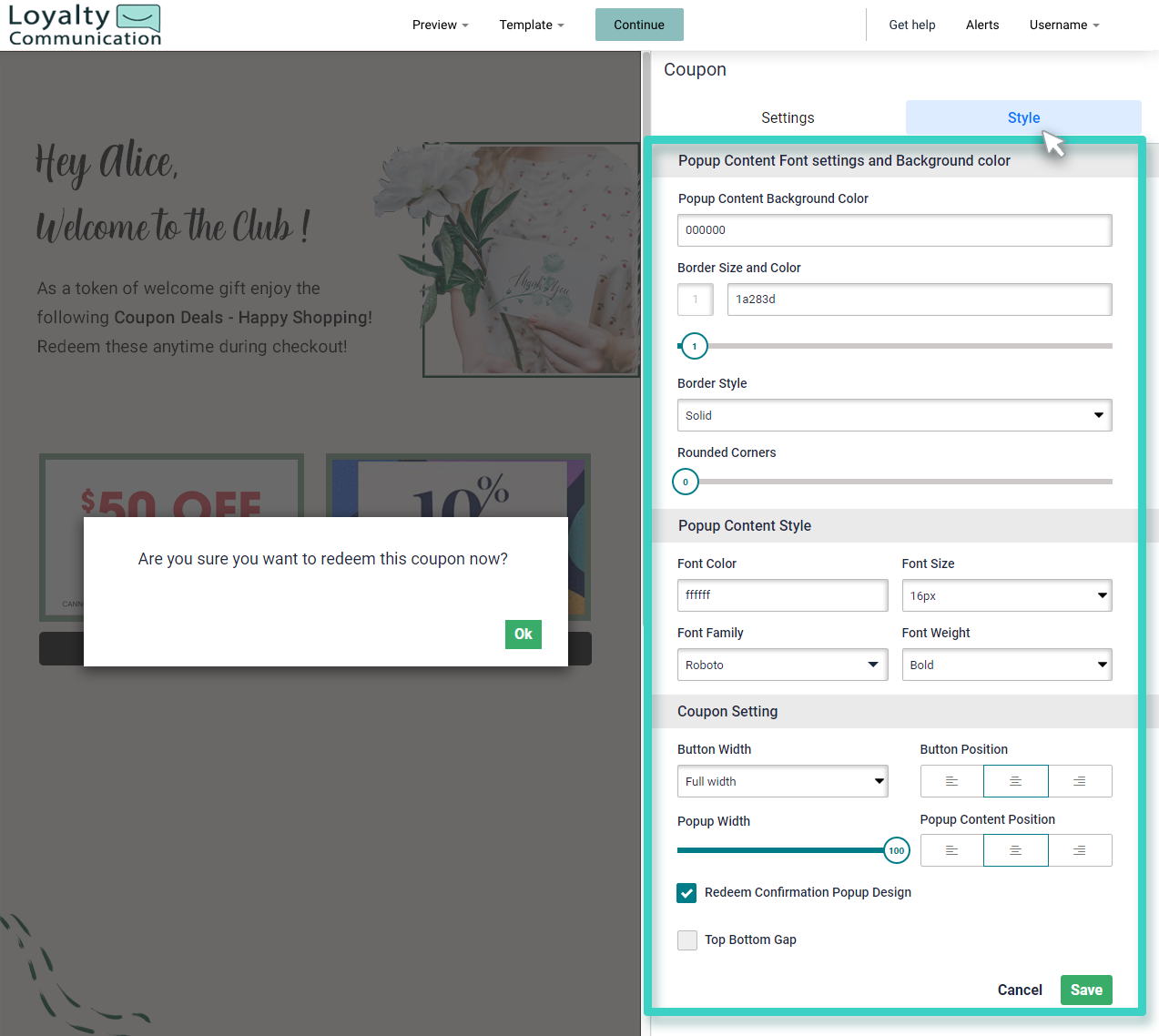Open the Font Family dropdown
The width and height of the screenshot is (1159, 1036).
(x=782, y=665)
